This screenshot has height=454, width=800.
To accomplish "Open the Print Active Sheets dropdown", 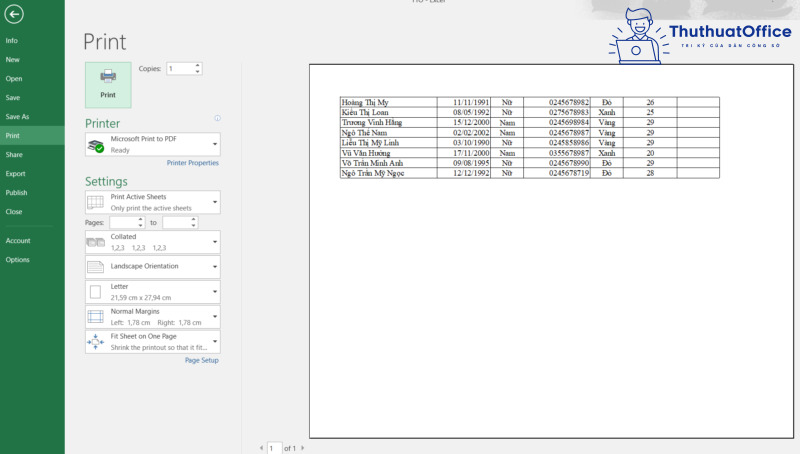I will pyautogui.click(x=215, y=202).
